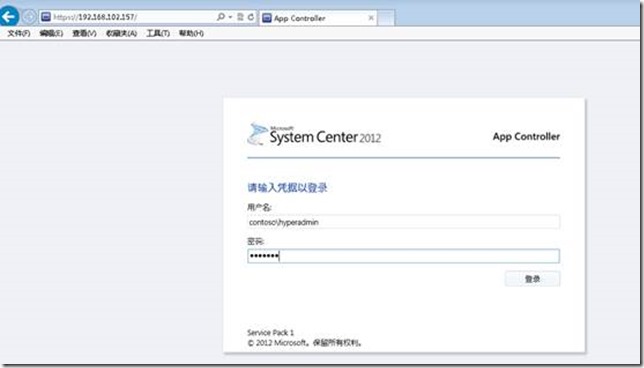Screen dimensions: 644x368
Task: Click the App Controller heading text
Action: point(526,137)
